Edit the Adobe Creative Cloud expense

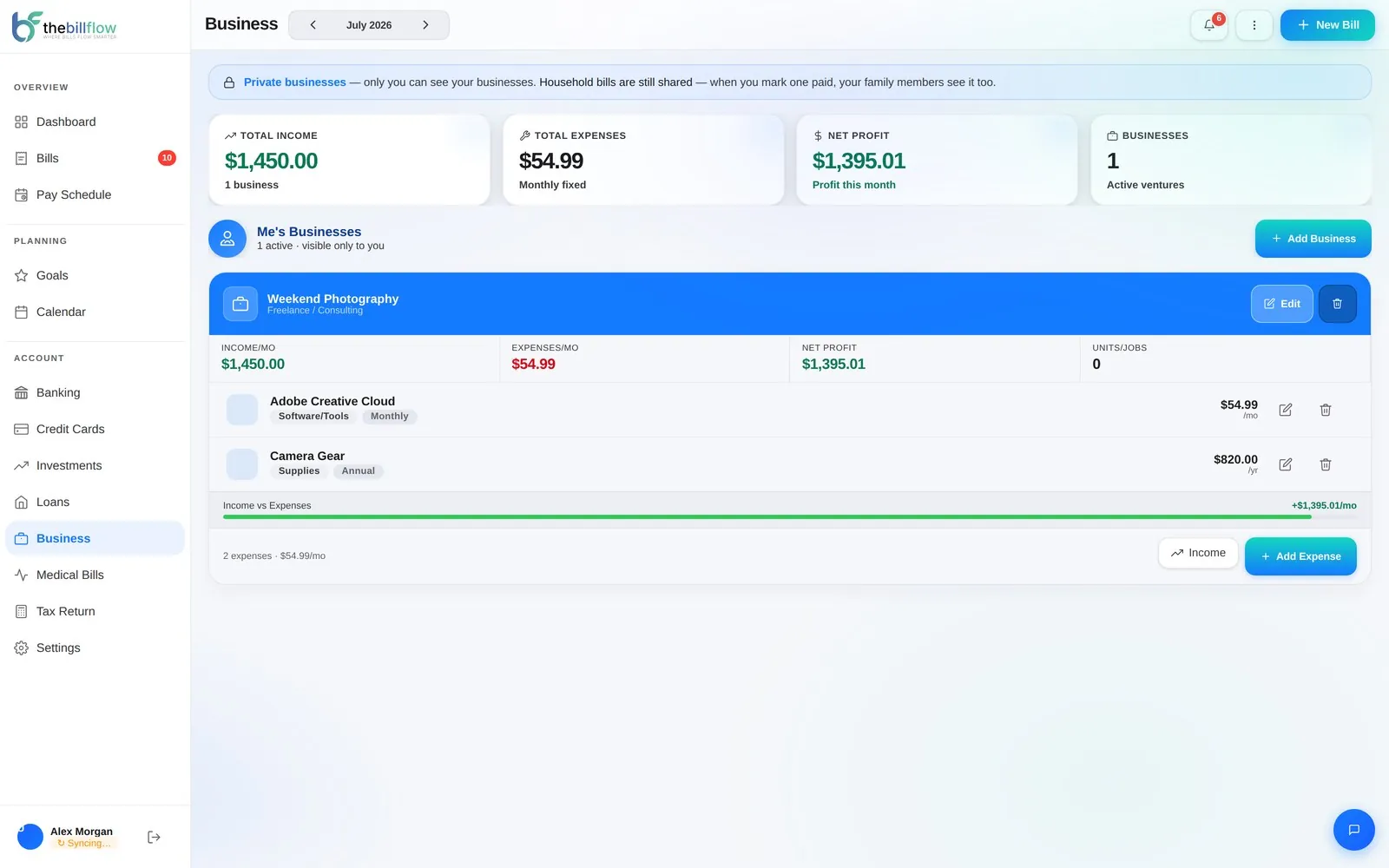(1286, 410)
